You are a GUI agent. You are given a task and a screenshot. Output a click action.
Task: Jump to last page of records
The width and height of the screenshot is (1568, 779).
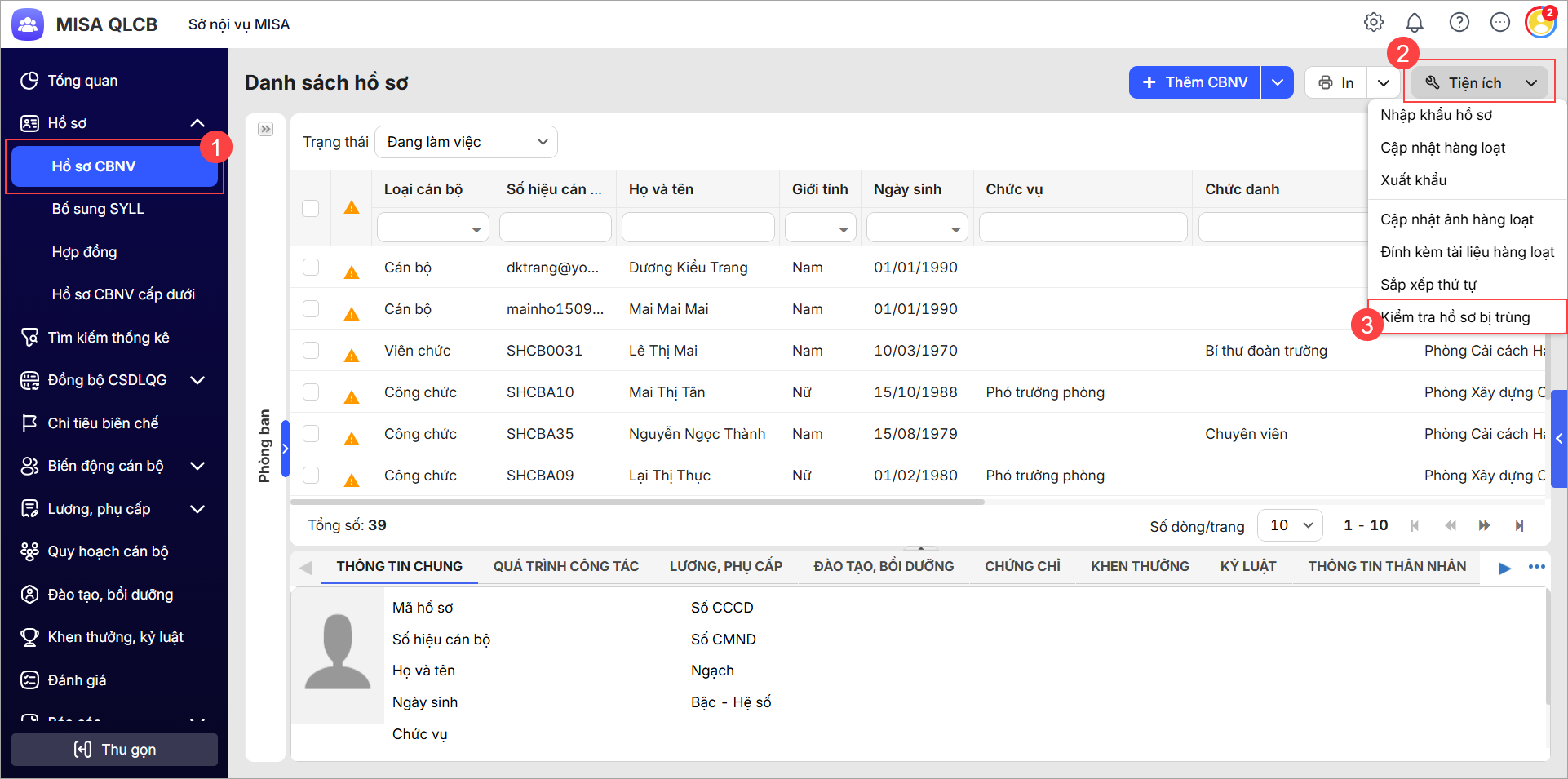coord(1519,526)
